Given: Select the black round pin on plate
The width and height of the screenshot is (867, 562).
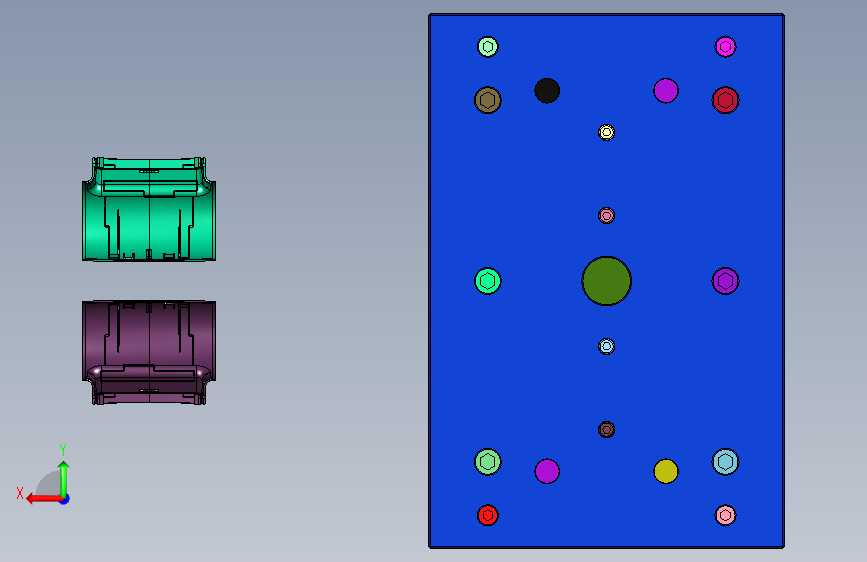Looking at the screenshot, I should click(547, 91).
